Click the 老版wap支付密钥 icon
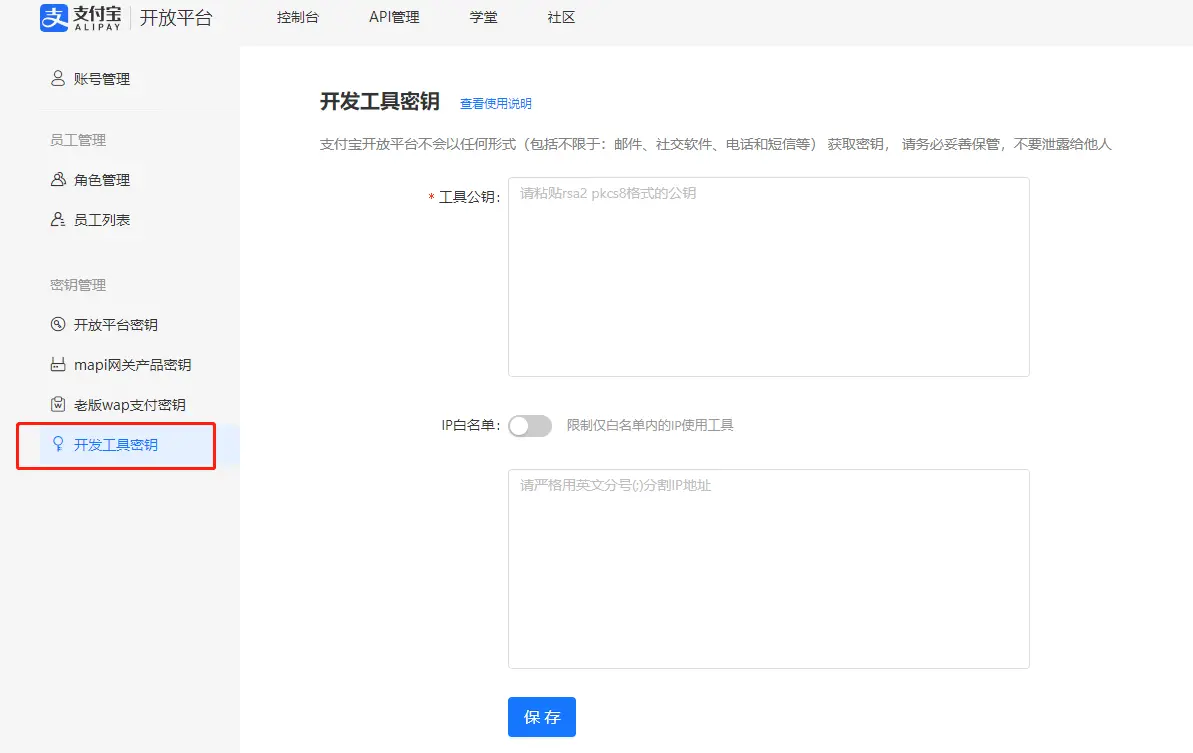1193x753 pixels. 58,404
